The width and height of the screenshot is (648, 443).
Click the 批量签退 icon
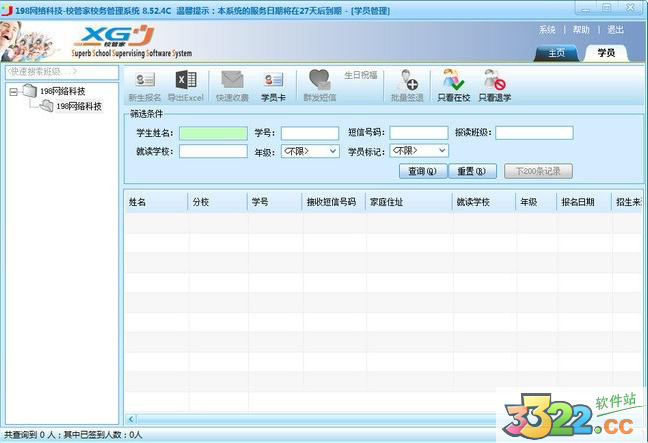point(408,81)
